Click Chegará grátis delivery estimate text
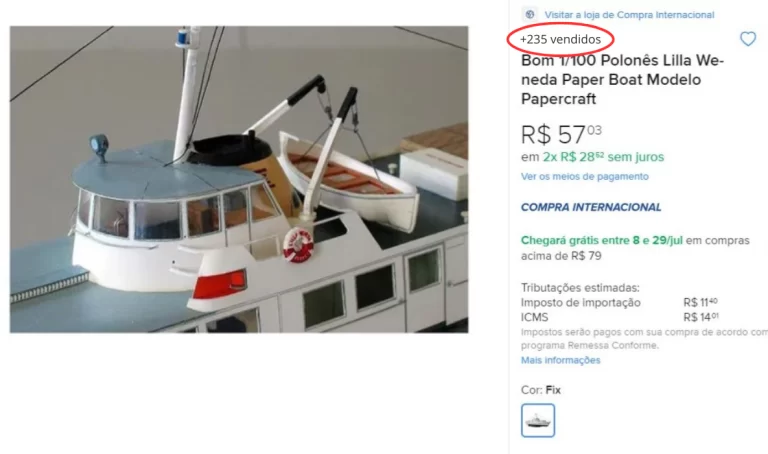The height and width of the screenshot is (454, 768). pyautogui.click(x=635, y=248)
